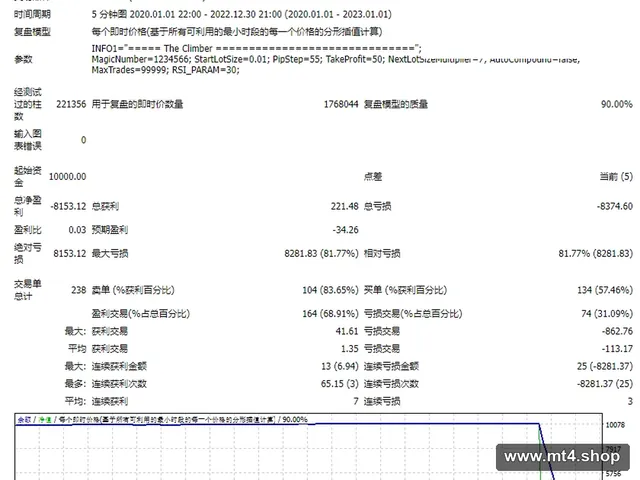
Task: Click the 相对亏损 label
Action: coord(382,253)
